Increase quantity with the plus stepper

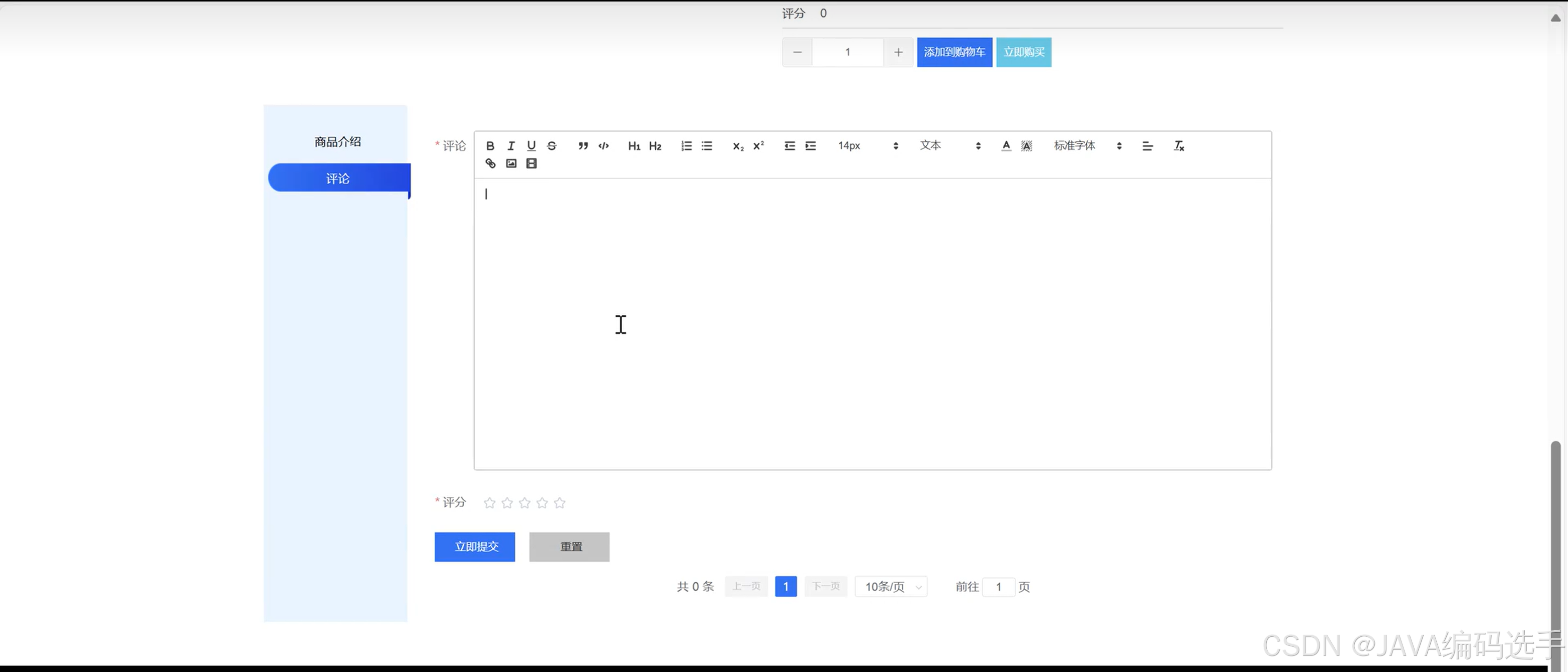[x=898, y=52]
